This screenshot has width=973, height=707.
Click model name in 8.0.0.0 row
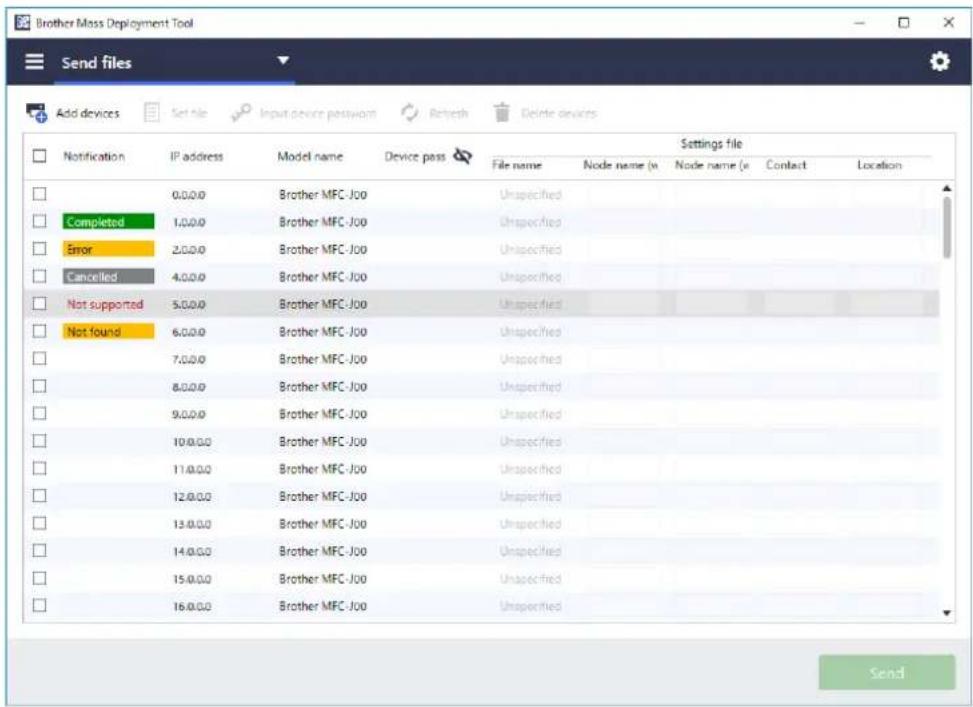pos(323,387)
